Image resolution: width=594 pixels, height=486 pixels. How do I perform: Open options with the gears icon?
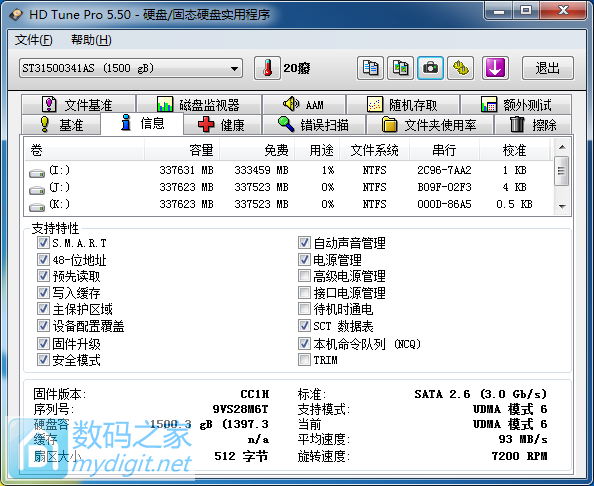460,68
